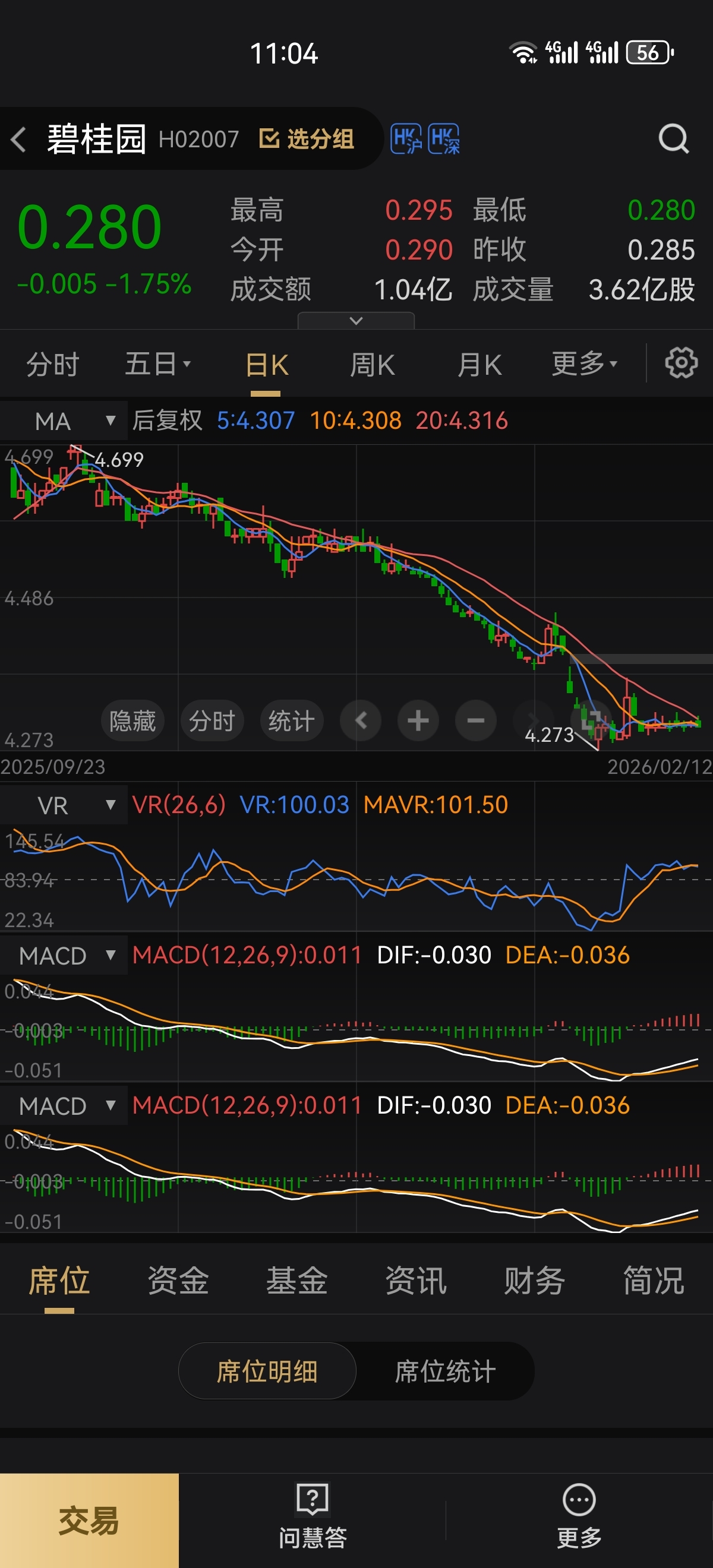Open the 资讯 news tab
Image resolution: width=713 pixels, height=1568 pixels.
(x=416, y=1280)
